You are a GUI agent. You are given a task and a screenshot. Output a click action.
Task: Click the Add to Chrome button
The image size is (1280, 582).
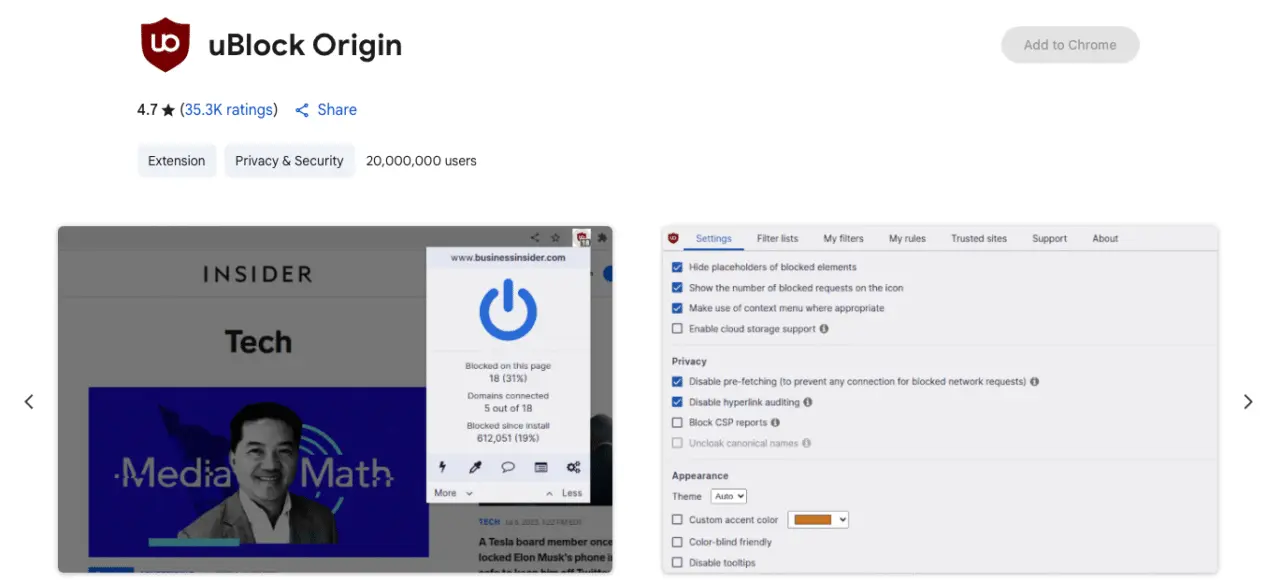tap(1070, 45)
